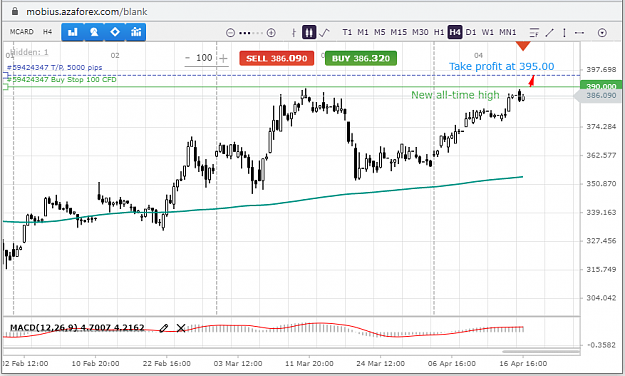Select the MN1 monthly timeframe
Image resolution: width=625 pixels, height=376 pixels.
[508, 32]
